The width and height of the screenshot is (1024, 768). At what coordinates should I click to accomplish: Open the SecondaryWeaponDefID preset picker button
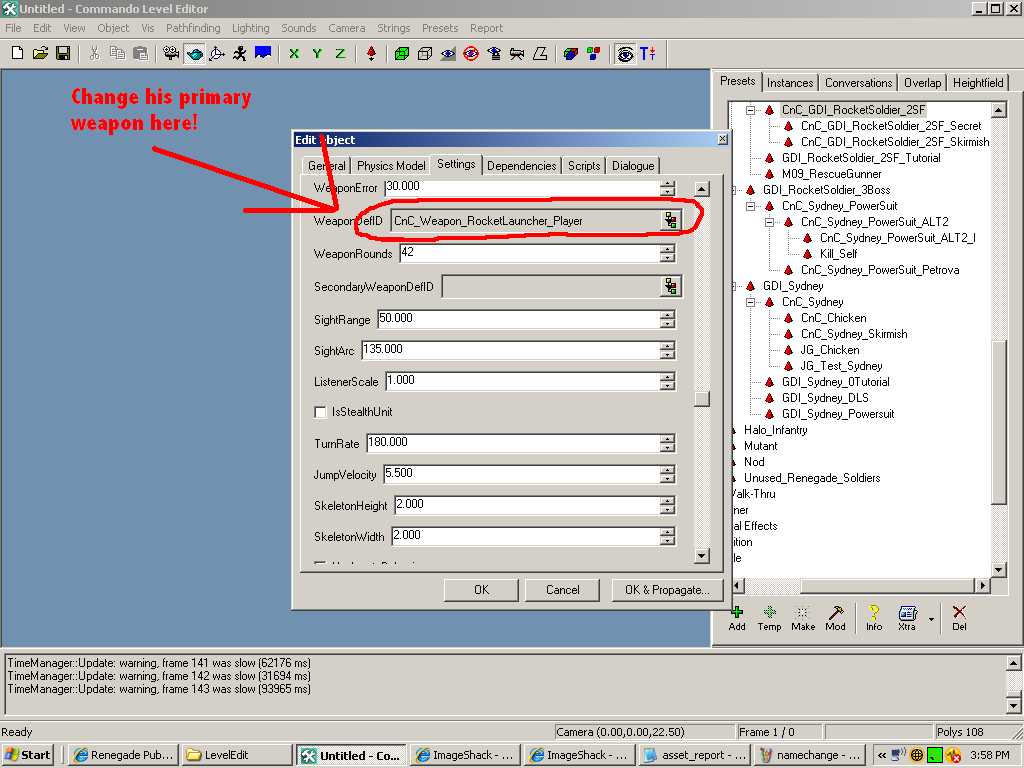pos(671,287)
